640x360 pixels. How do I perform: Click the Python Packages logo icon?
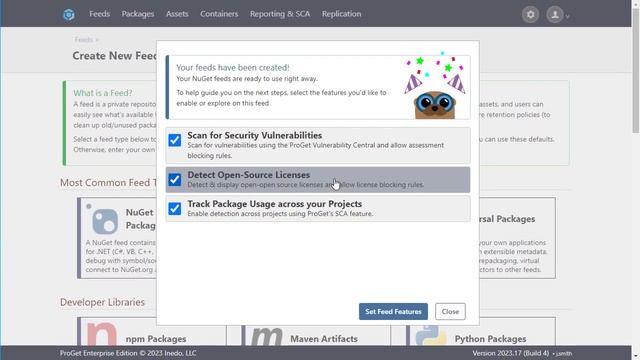(431, 336)
